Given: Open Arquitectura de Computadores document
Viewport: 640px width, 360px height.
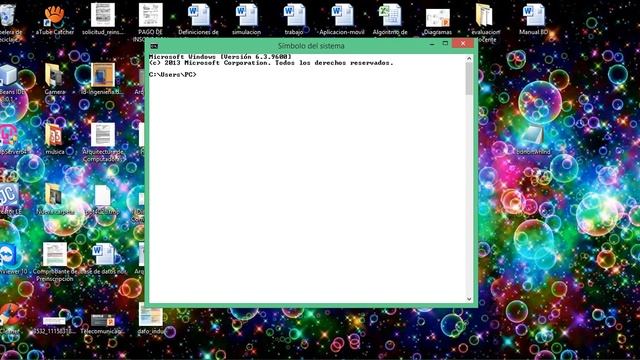Looking at the screenshot, I should 102,135.
